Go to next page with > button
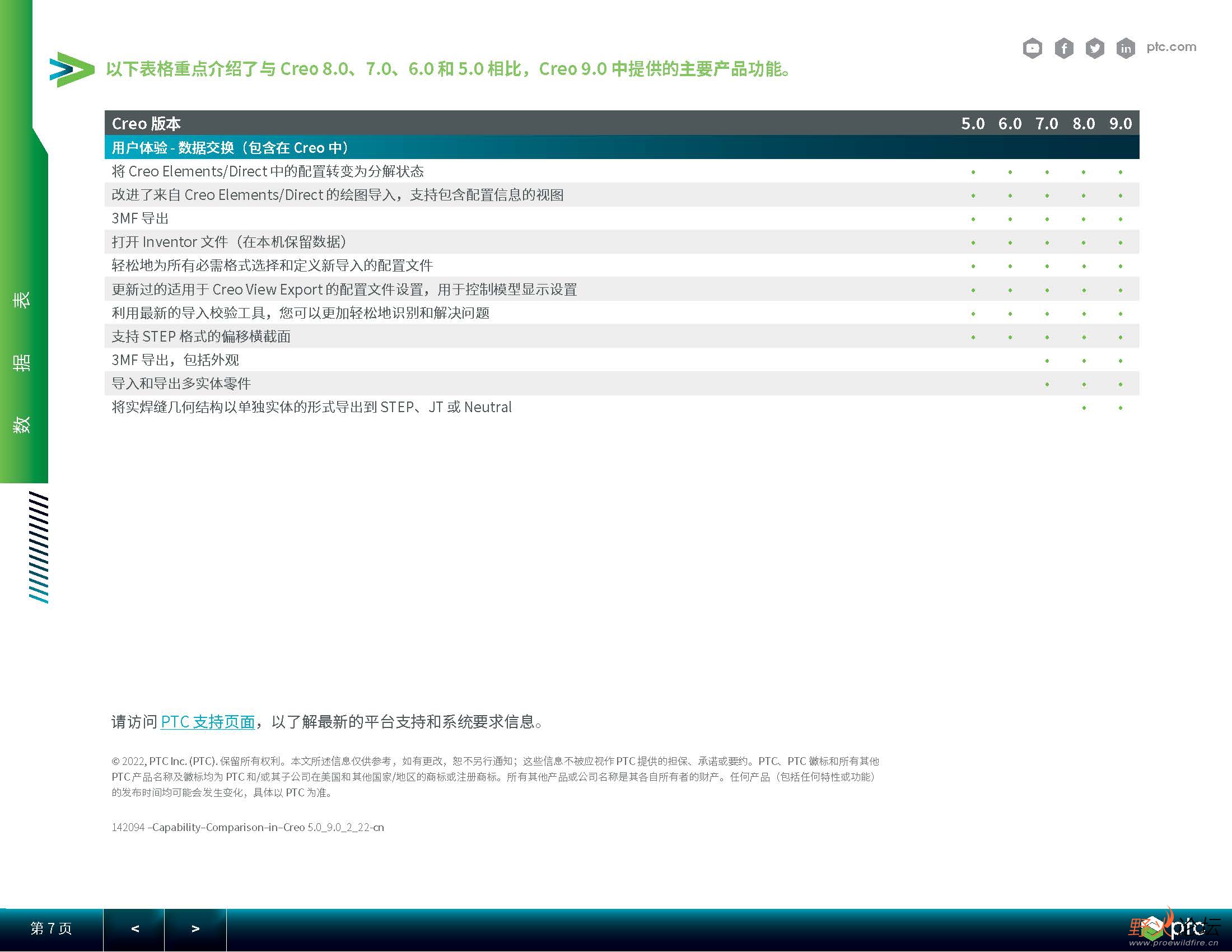The width and height of the screenshot is (1232, 952). 195,929
